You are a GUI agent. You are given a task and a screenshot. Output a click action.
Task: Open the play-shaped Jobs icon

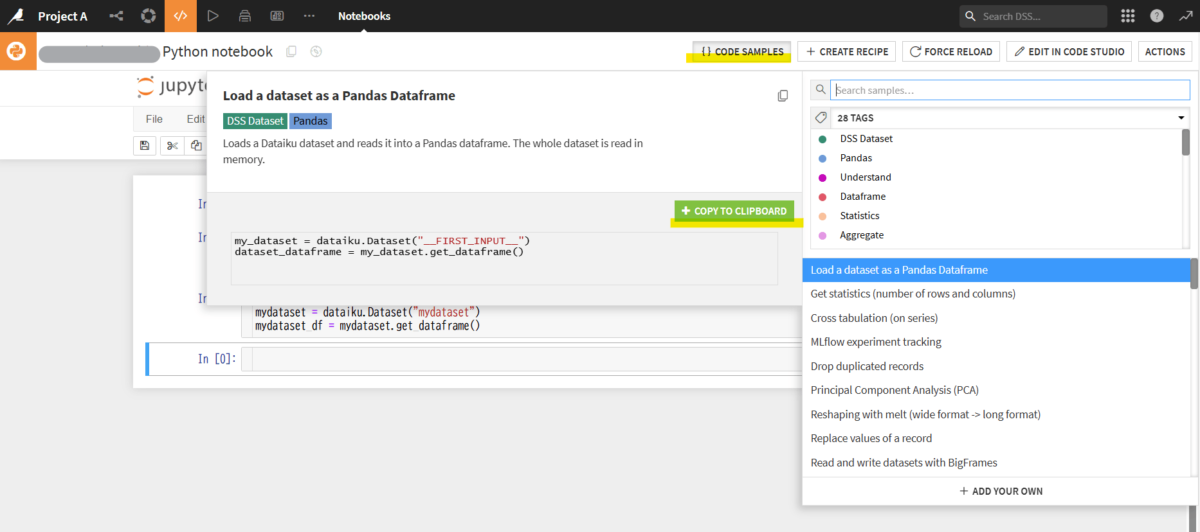click(212, 16)
